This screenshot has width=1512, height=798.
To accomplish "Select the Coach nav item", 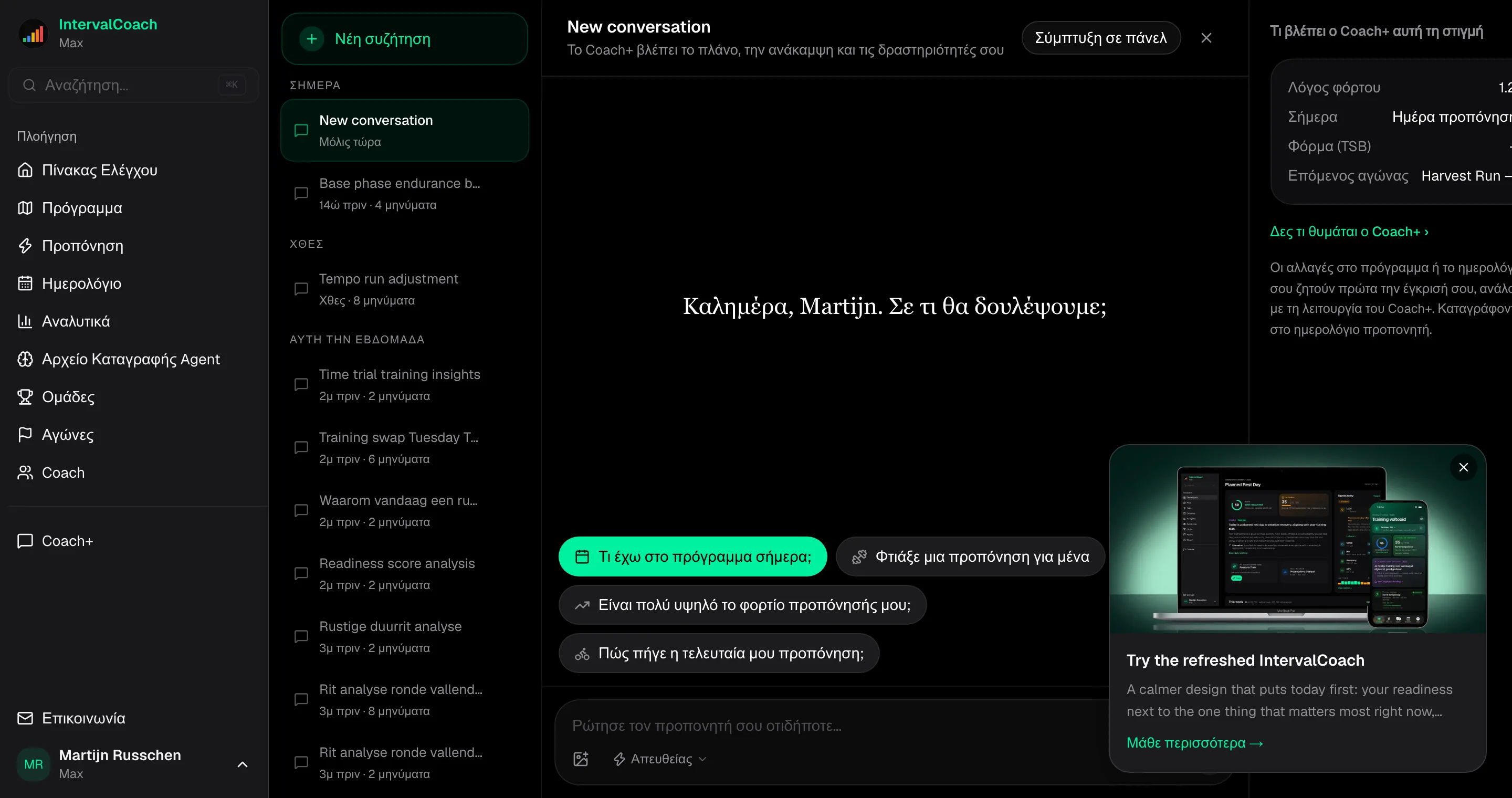I will (134, 473).
